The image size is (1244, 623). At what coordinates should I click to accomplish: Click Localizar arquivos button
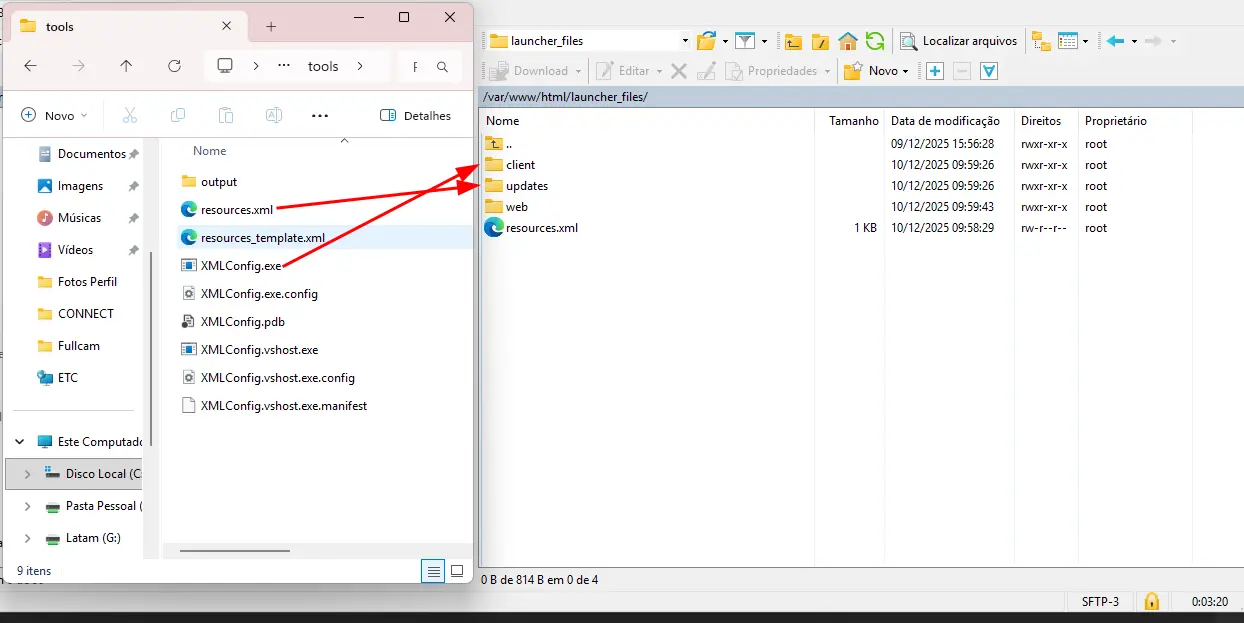959,41
